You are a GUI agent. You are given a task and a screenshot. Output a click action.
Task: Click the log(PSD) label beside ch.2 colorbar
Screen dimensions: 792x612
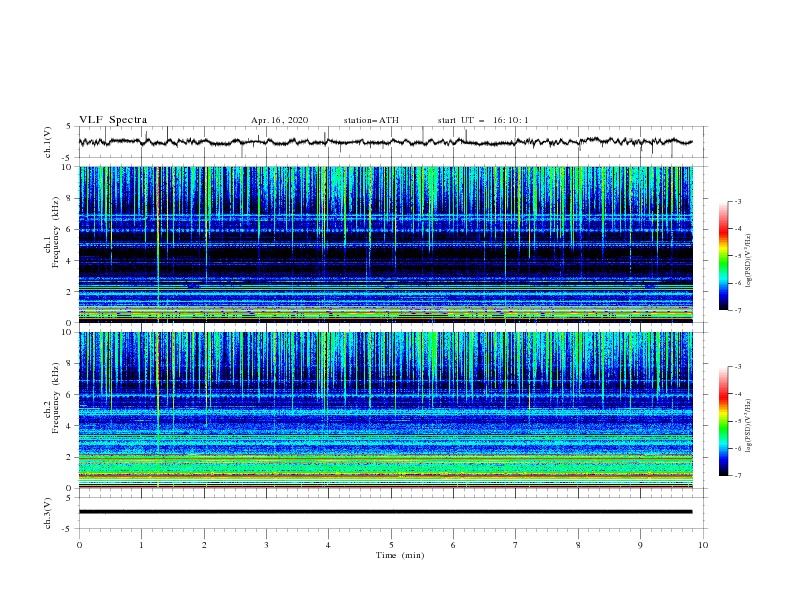click(x=748, y=426)
